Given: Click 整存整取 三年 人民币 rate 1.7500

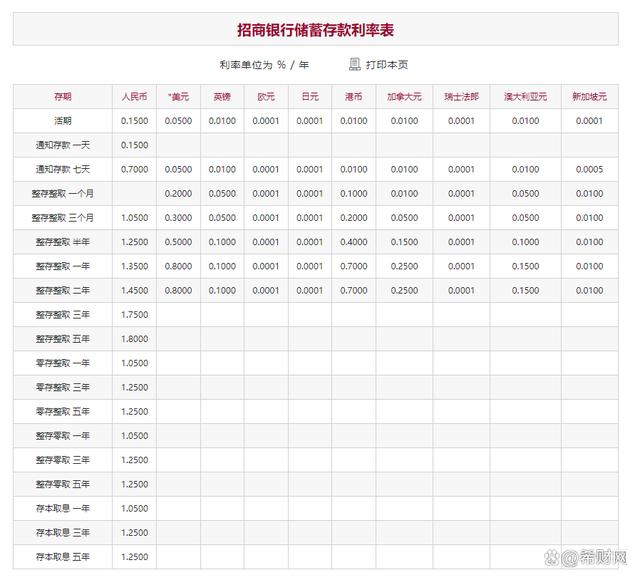Looking at the screenshot, I should click(134, 315).
